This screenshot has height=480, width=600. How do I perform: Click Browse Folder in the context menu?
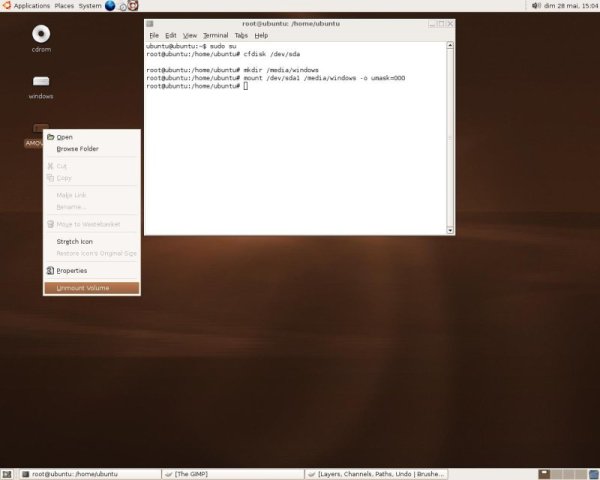[x=77, y=149]
